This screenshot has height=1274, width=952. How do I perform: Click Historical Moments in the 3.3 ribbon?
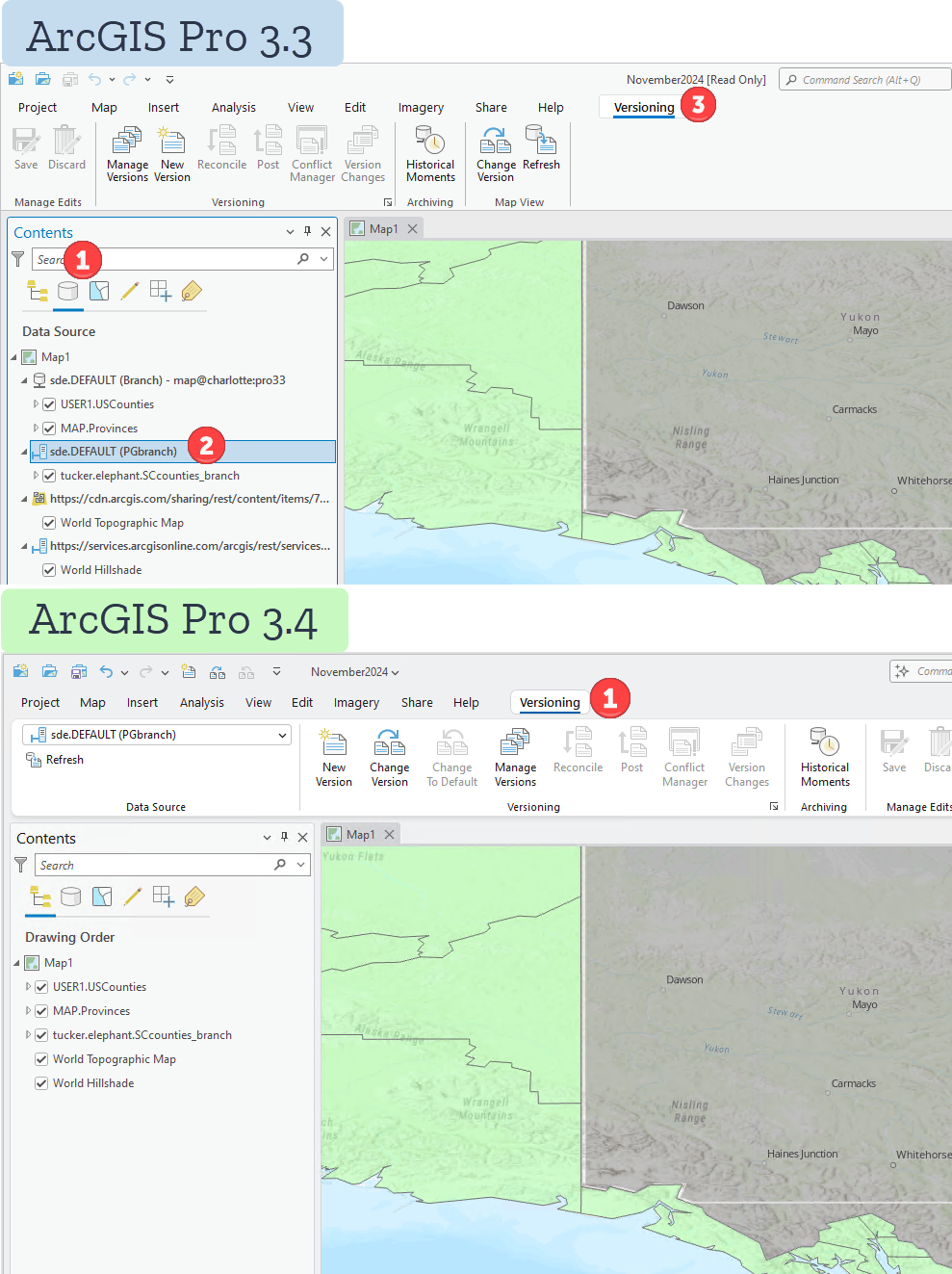(x=430, y=154)
